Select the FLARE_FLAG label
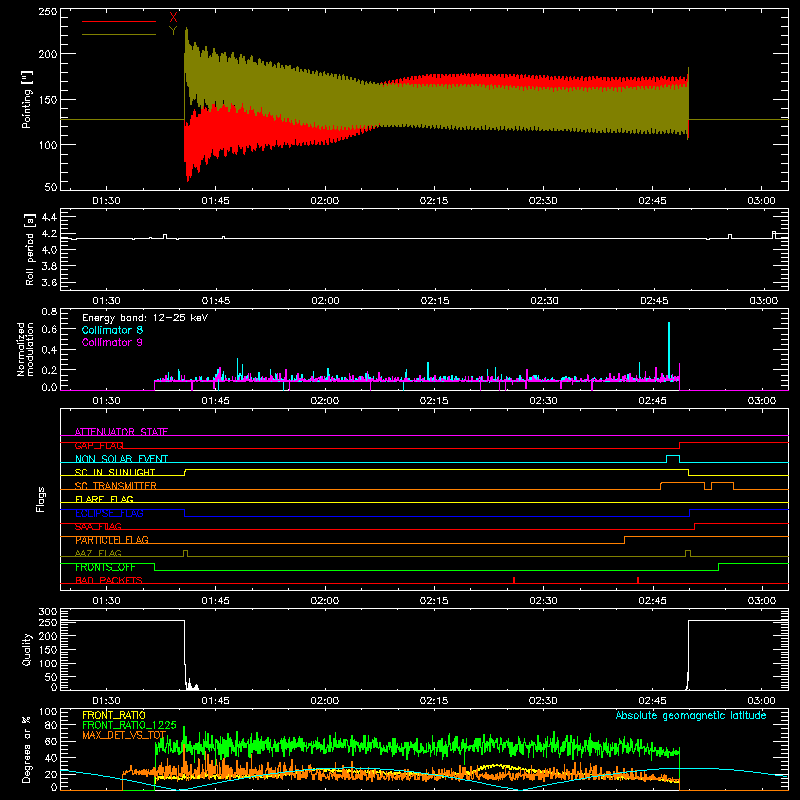800x800 pixels. click(104, 499)
